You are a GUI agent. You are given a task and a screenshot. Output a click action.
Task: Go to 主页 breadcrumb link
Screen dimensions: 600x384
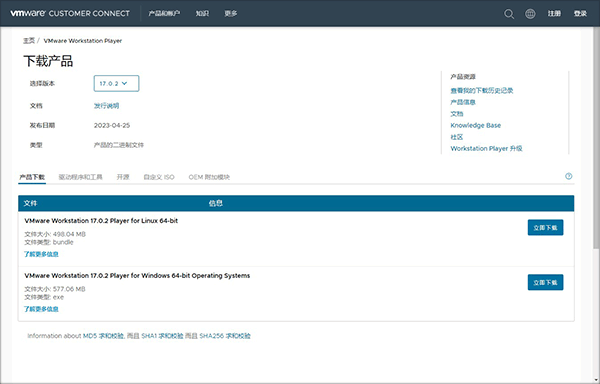coord(29,41)
